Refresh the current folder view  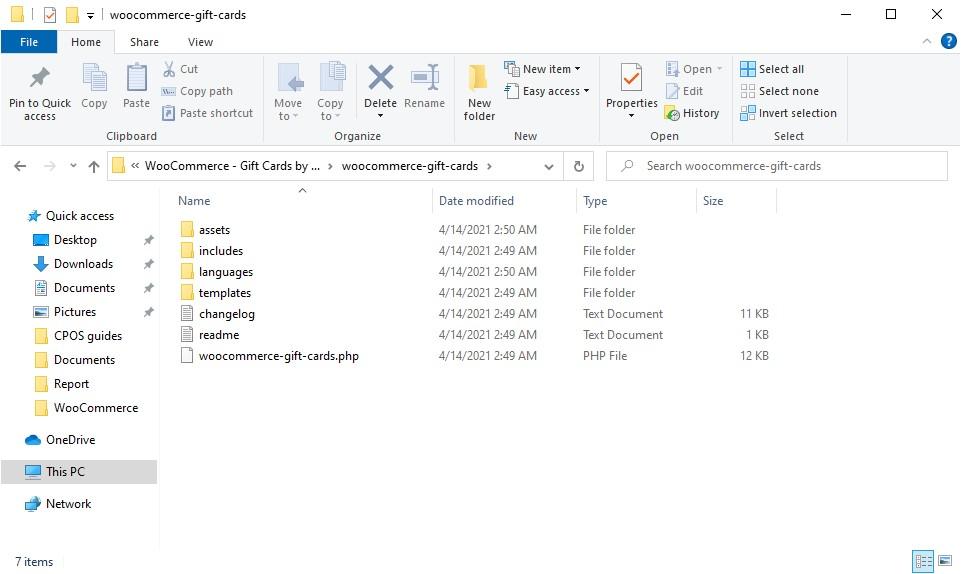tap(579, 166)
